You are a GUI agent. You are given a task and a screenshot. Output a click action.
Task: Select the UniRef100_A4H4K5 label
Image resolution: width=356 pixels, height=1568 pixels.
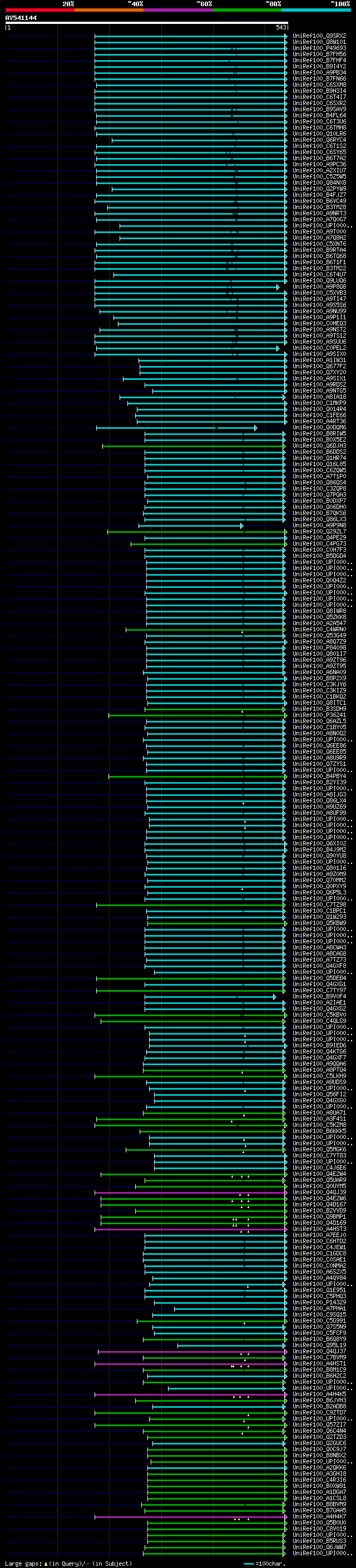(319, 1394)
